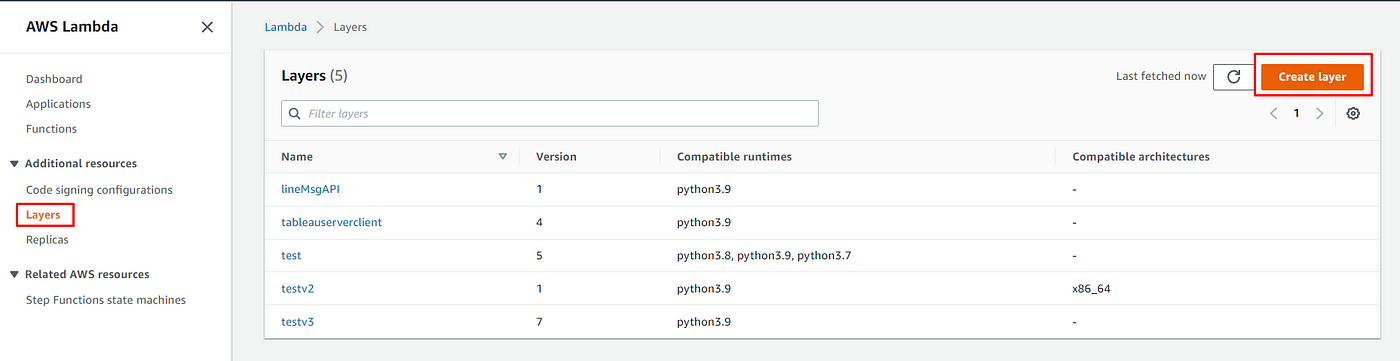Navigate to Functions in the sidebar
Screen dimensions: 1400x361
click(51, 129)
